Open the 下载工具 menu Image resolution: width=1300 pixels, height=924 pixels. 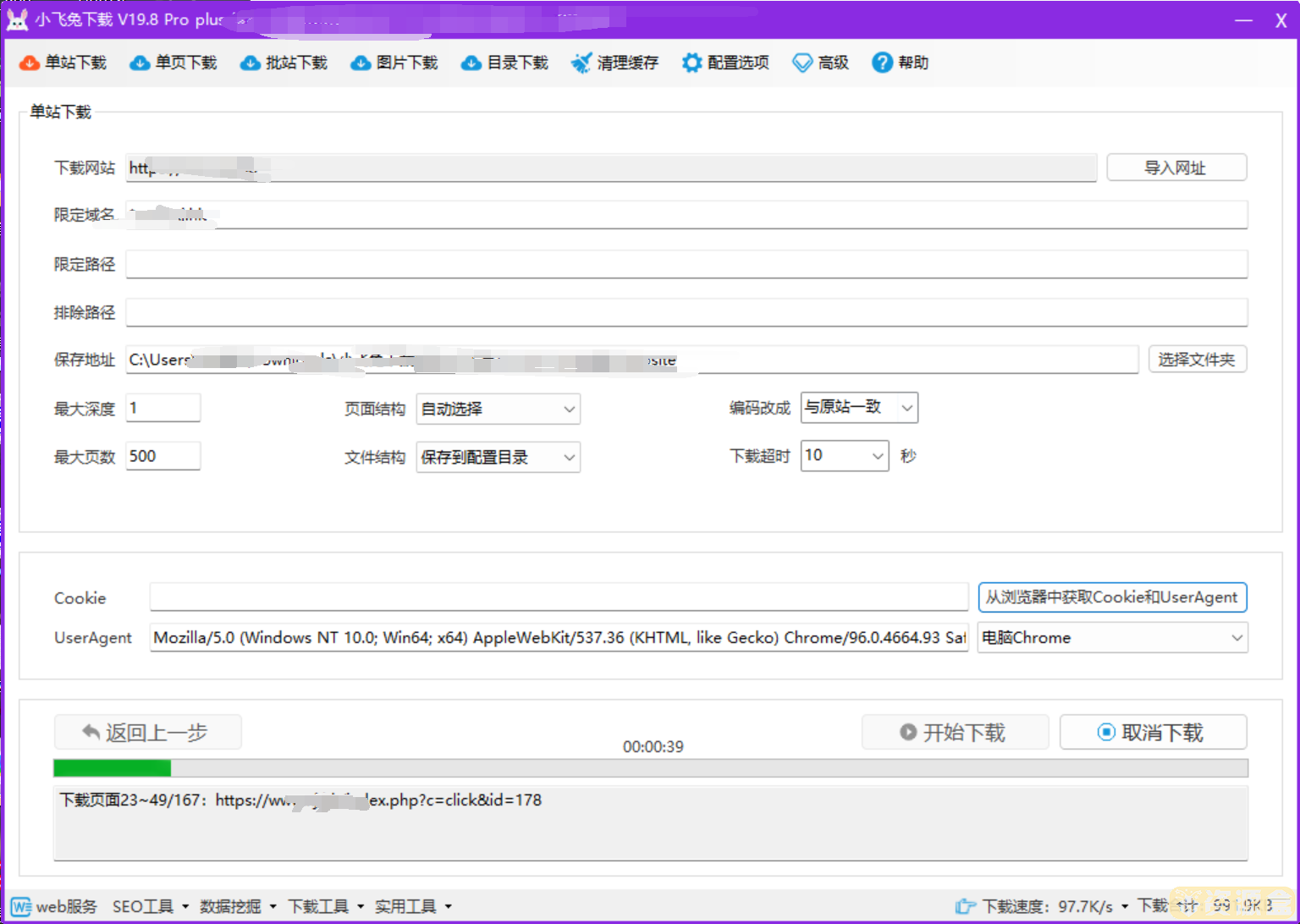point(326,906)
